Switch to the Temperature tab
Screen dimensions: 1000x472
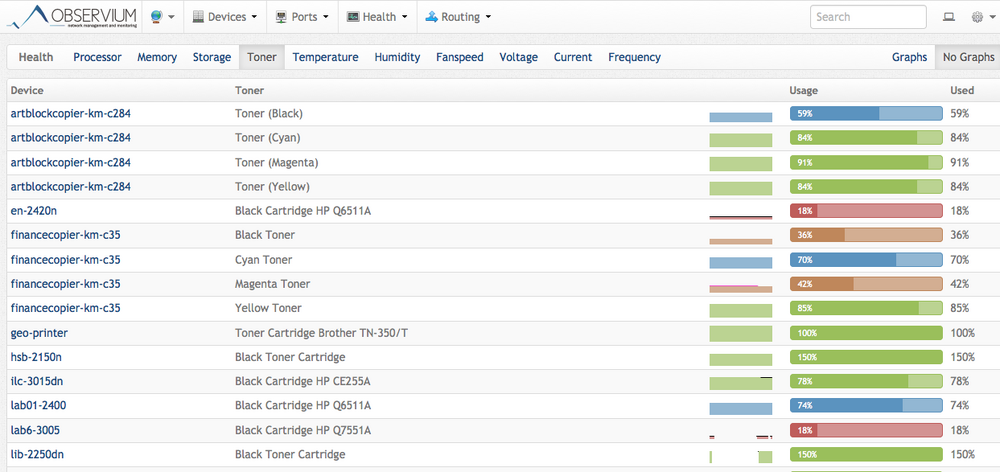[x=325, y=57]
